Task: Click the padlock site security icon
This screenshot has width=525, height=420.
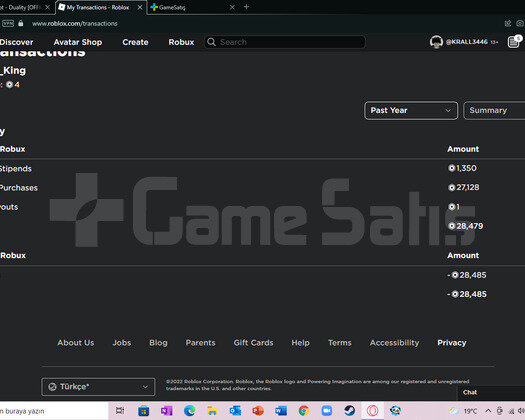Action: point(21,23)
